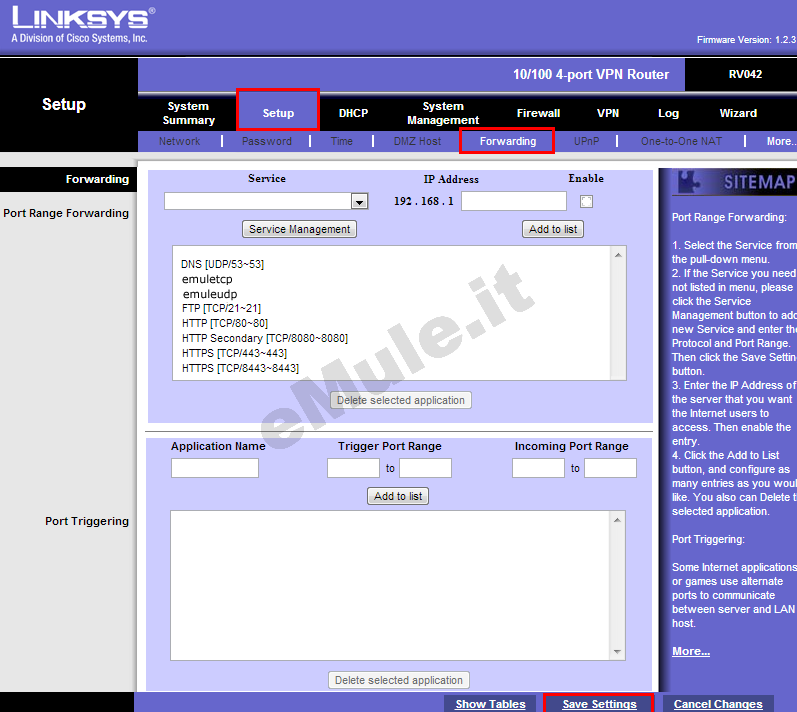
Task: Open the Password sub-tab
Action: click(x=267, y=141)
